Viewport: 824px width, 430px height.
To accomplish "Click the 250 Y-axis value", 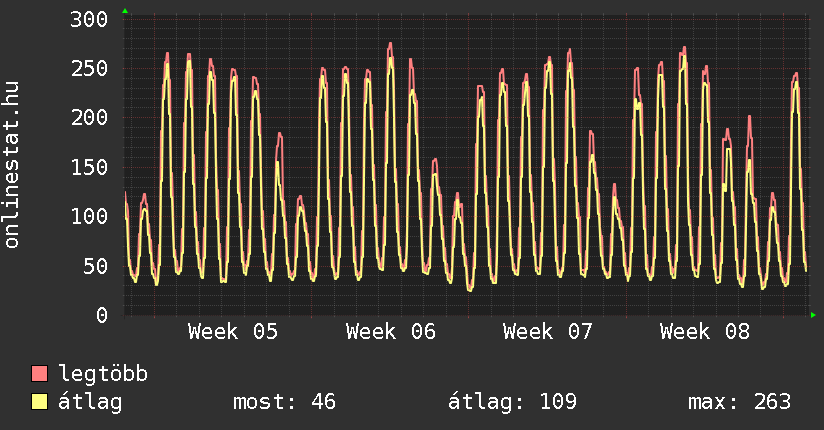I will [x=89, y=69].
